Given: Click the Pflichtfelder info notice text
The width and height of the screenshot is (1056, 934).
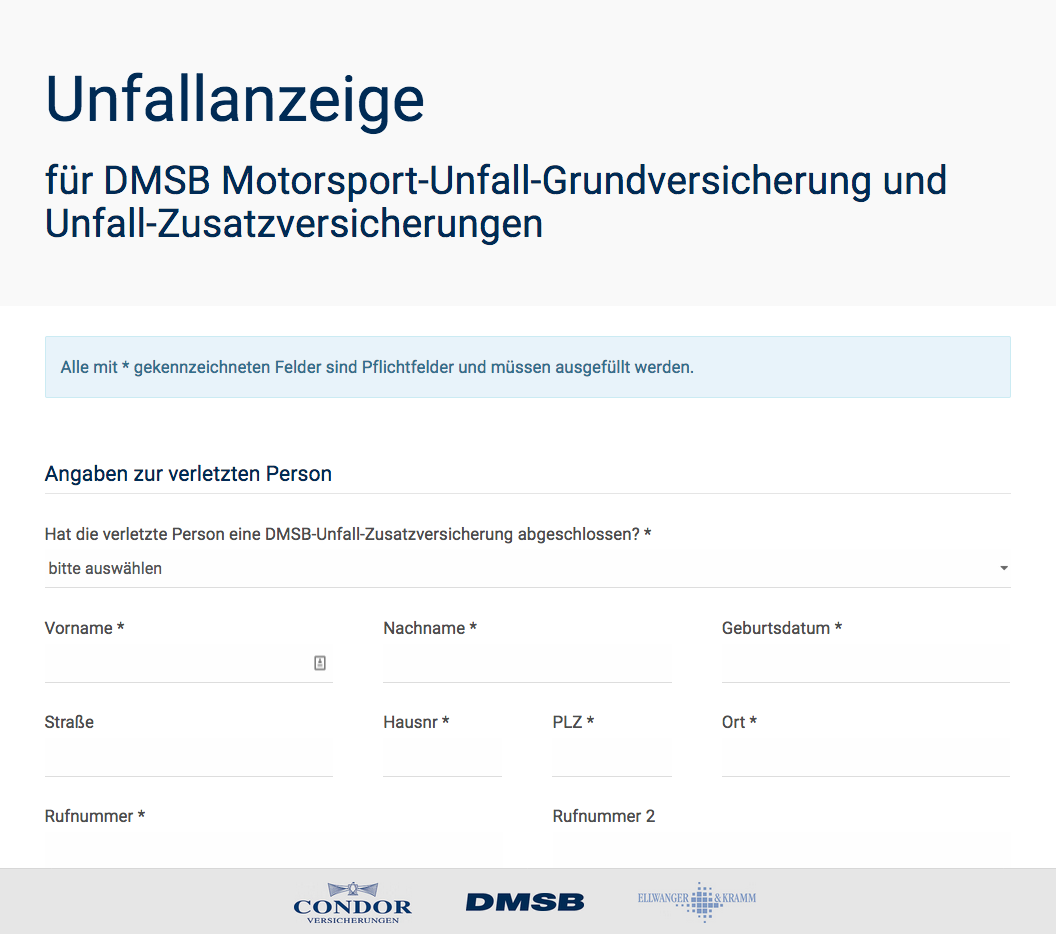Looking at the screenshot, I should (x=377, y=367).
